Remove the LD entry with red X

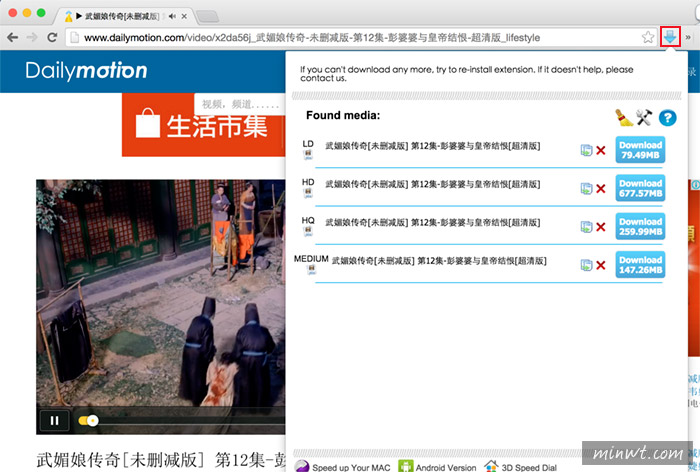tap(601, 150)
